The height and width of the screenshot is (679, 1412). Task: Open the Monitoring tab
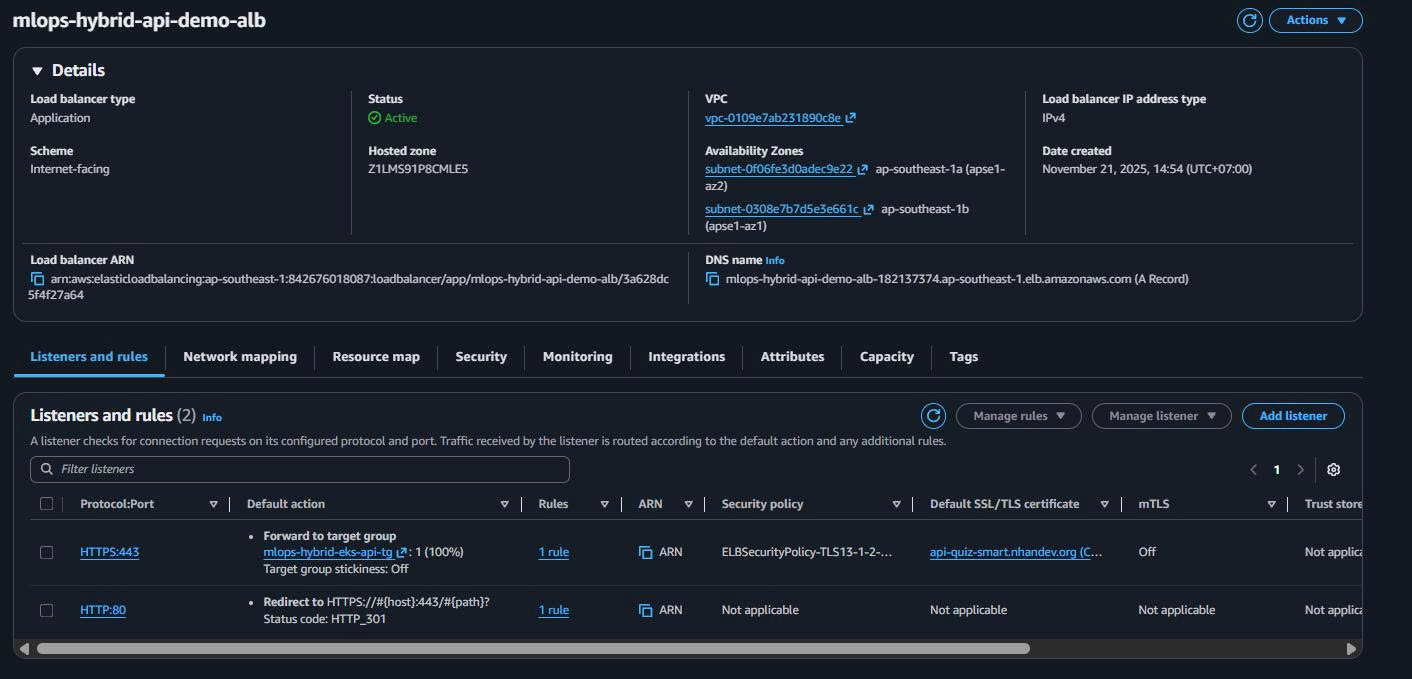click(577, 357)
